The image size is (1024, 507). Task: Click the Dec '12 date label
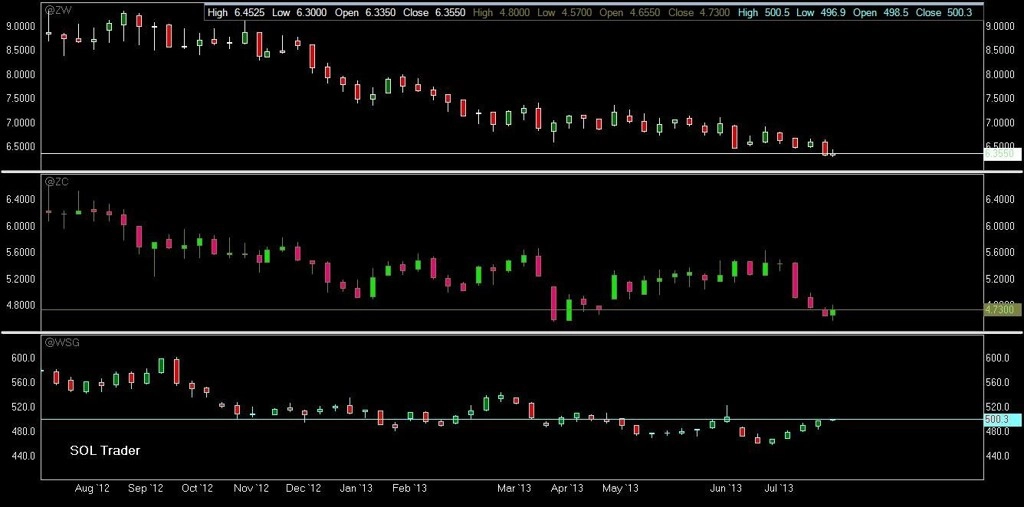click(x=304, y=488)
